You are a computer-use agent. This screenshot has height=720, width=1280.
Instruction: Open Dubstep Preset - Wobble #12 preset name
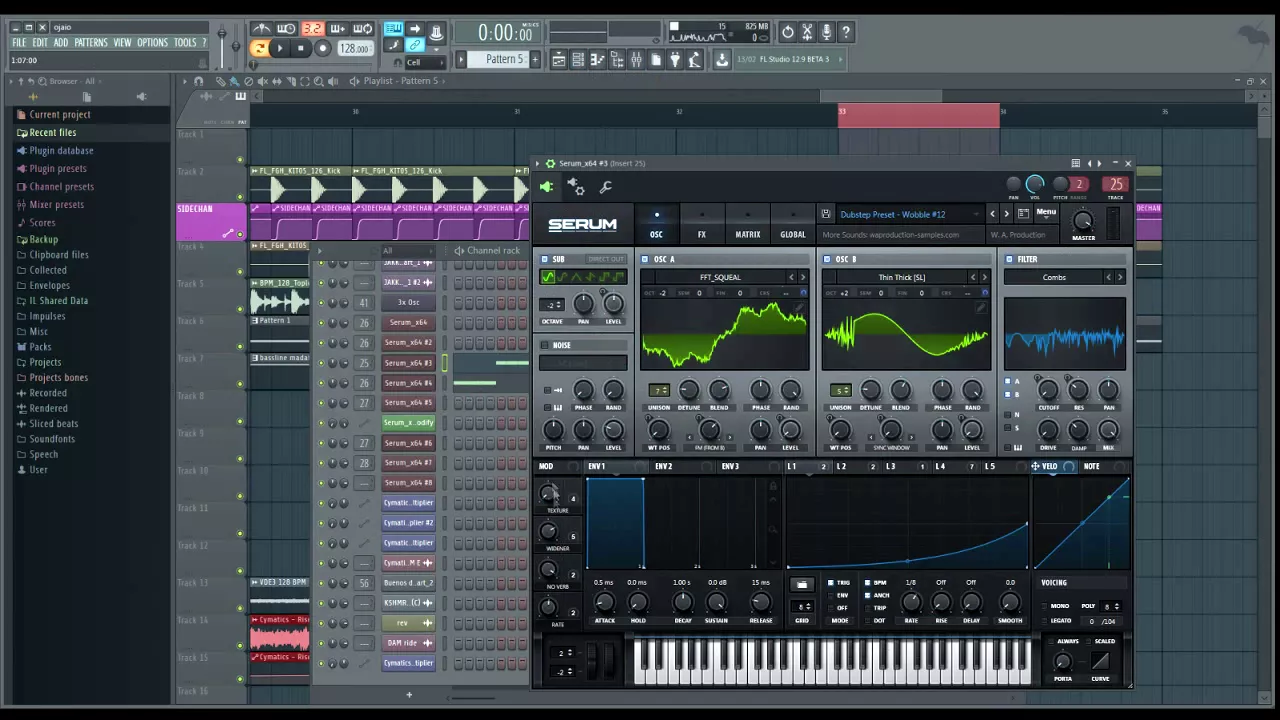(892, 214)
